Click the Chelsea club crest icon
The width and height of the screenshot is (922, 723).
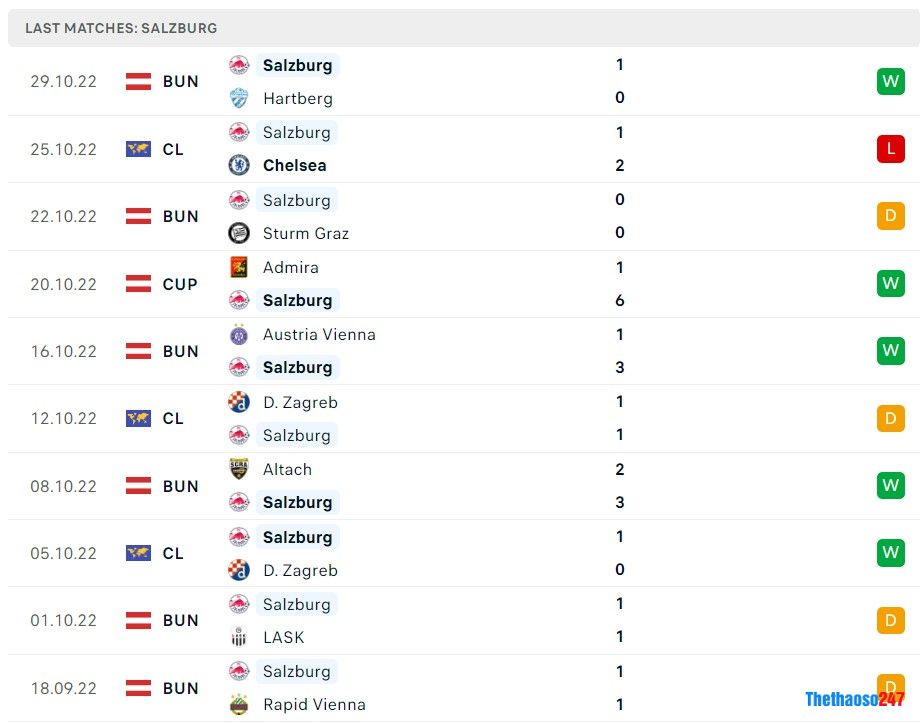(x=239, y=165)
